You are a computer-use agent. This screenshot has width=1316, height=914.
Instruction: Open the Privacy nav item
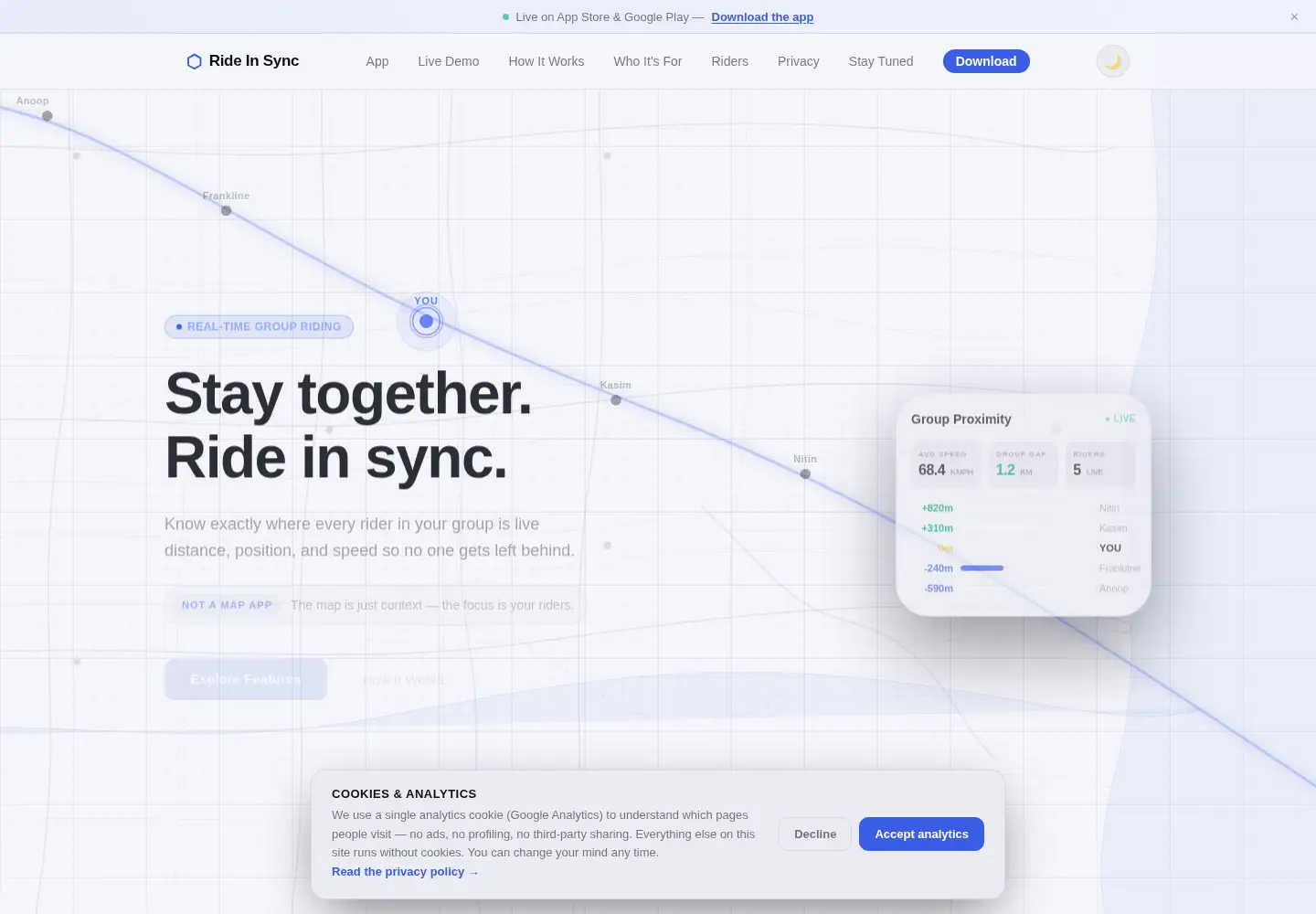point(799,61)
